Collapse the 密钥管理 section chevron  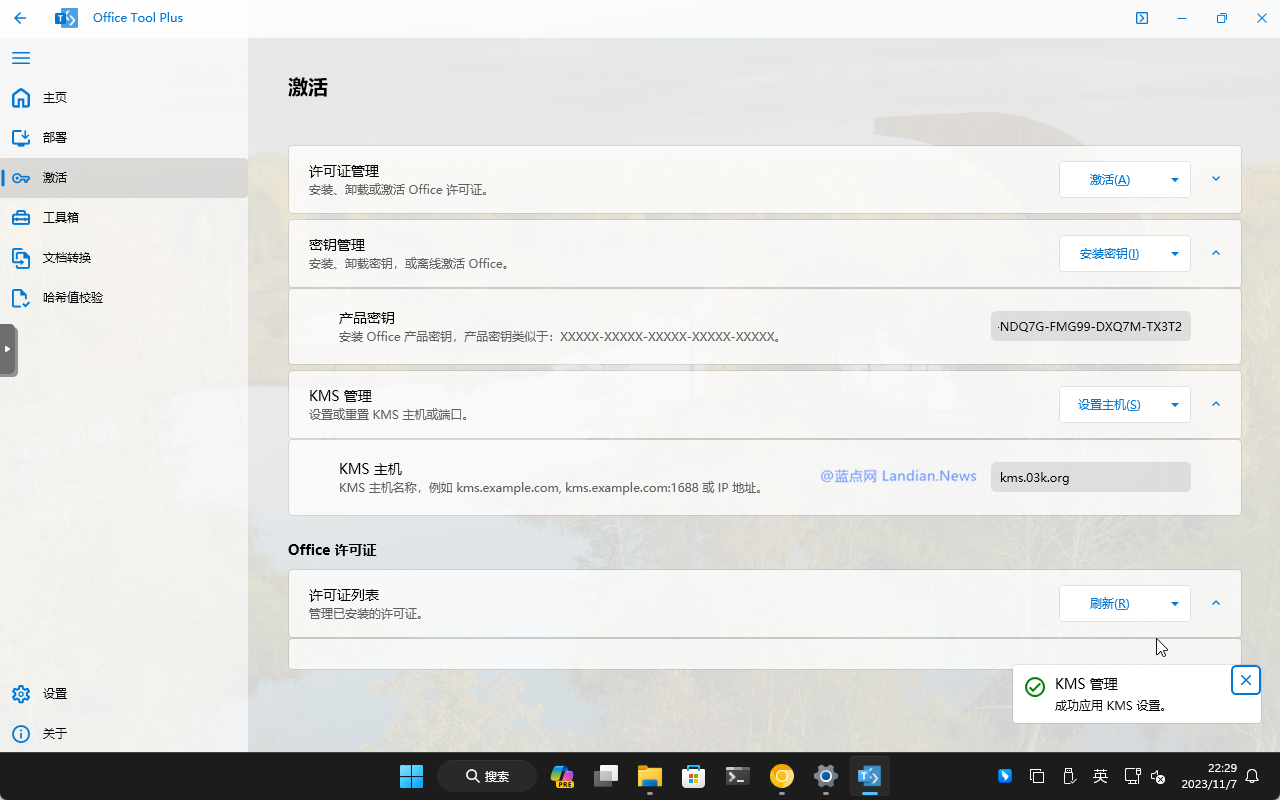click(1216, 253)
